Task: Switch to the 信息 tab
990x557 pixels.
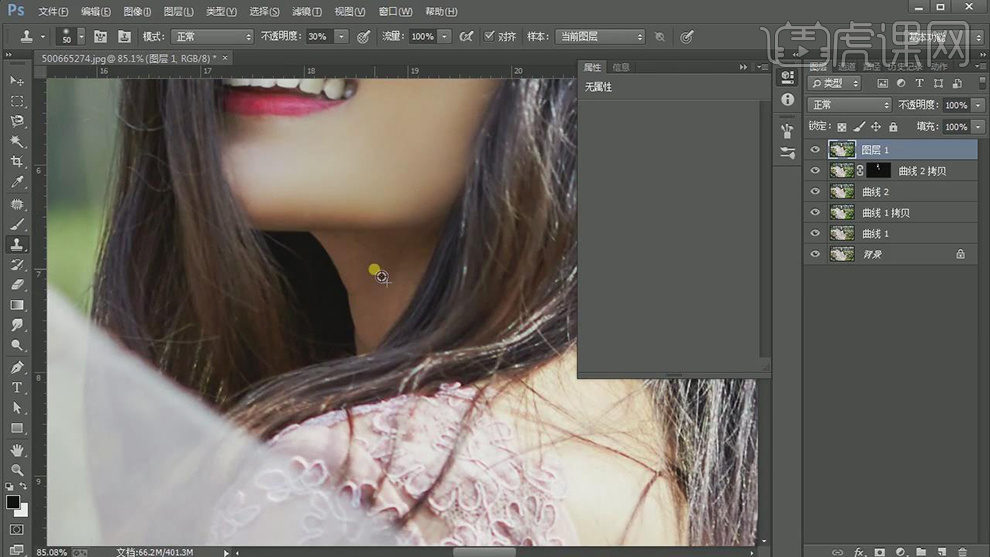Action: coord(621,67)
